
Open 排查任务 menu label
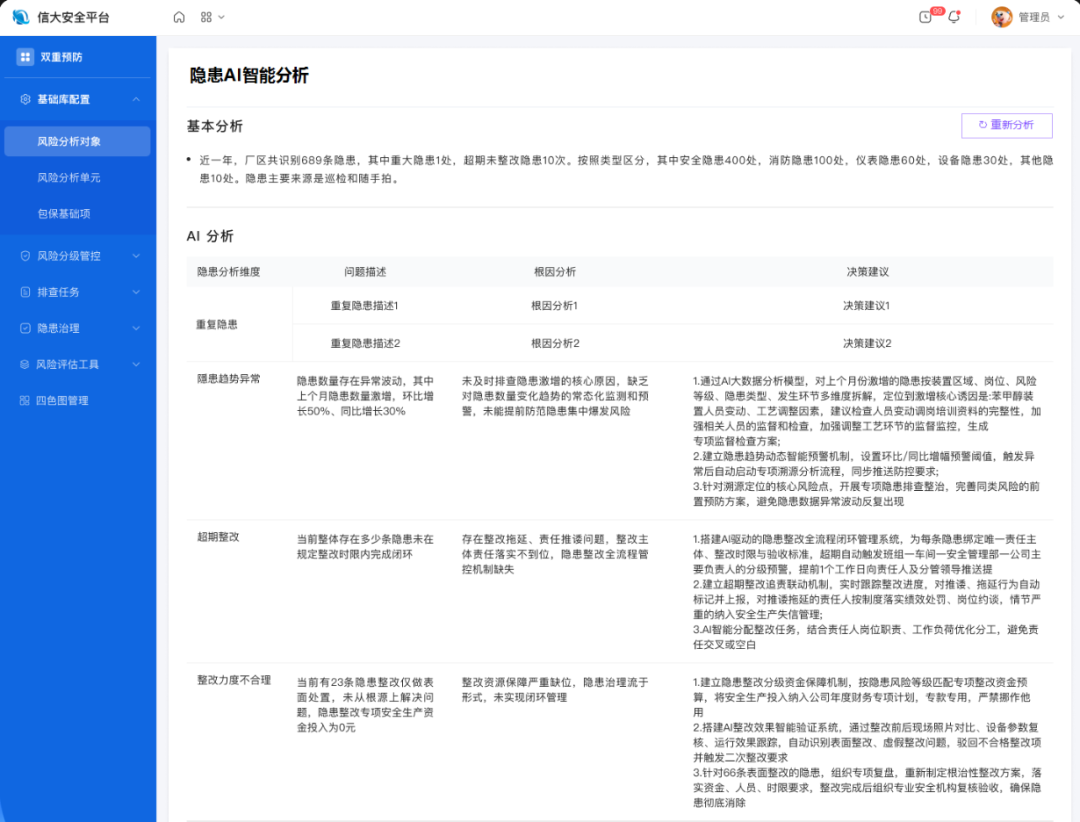(59, 292)
